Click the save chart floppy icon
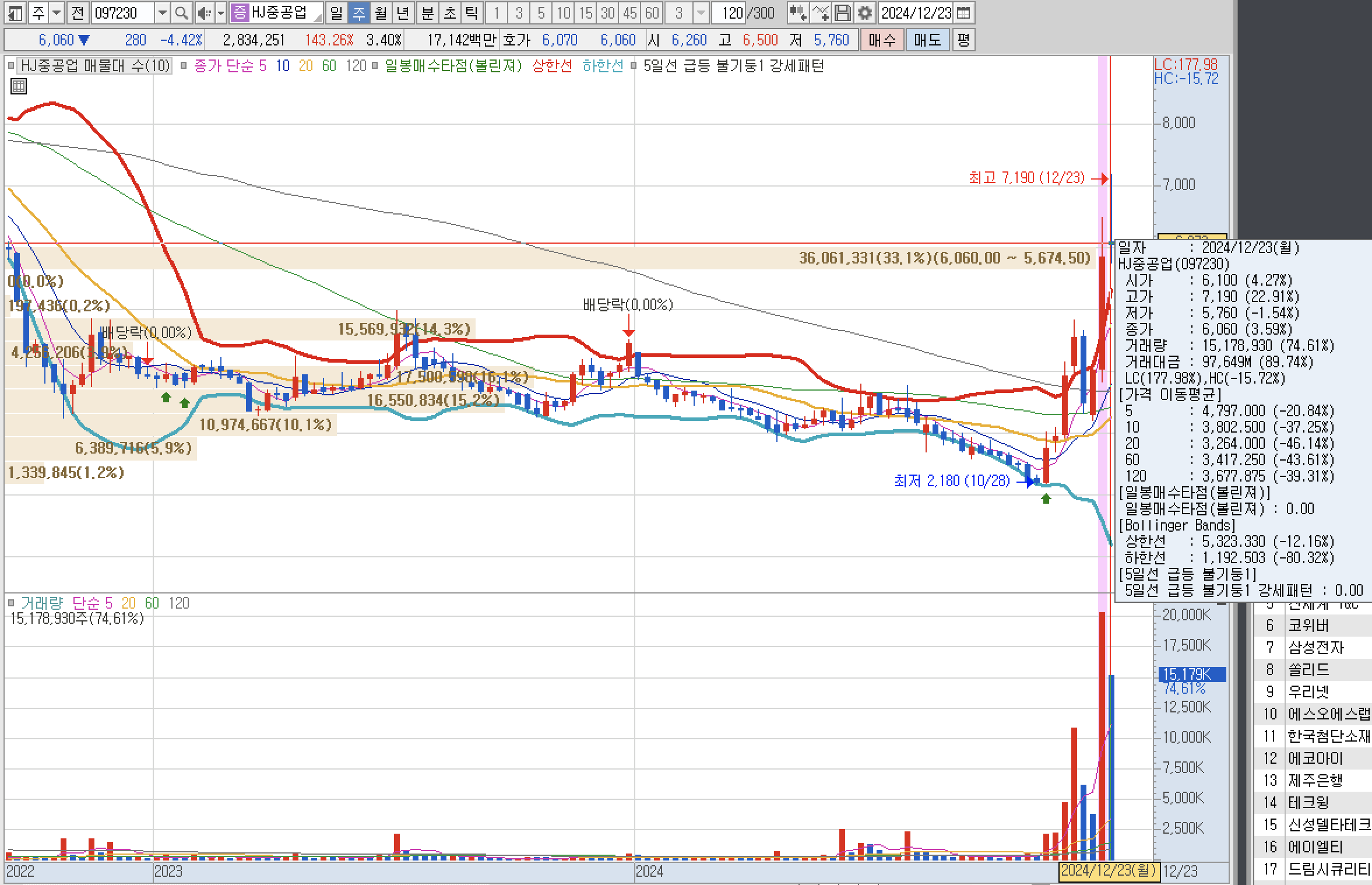The image size is (1372, 885). (x=843, y=13)
